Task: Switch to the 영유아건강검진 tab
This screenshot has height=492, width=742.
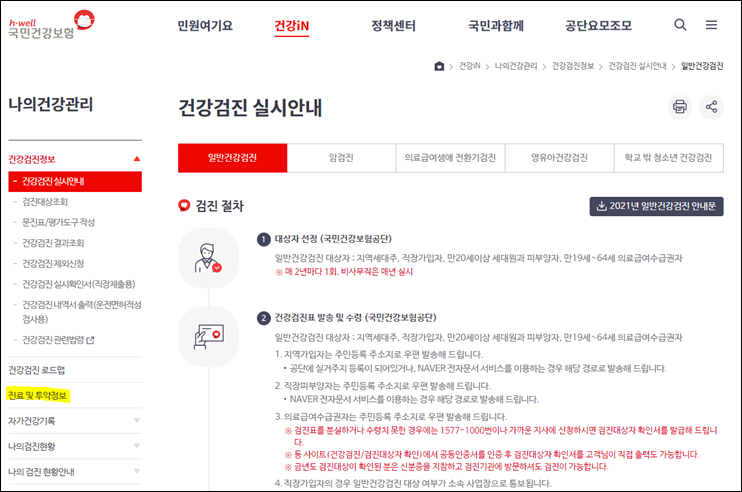Action: (x=559, y=158)
